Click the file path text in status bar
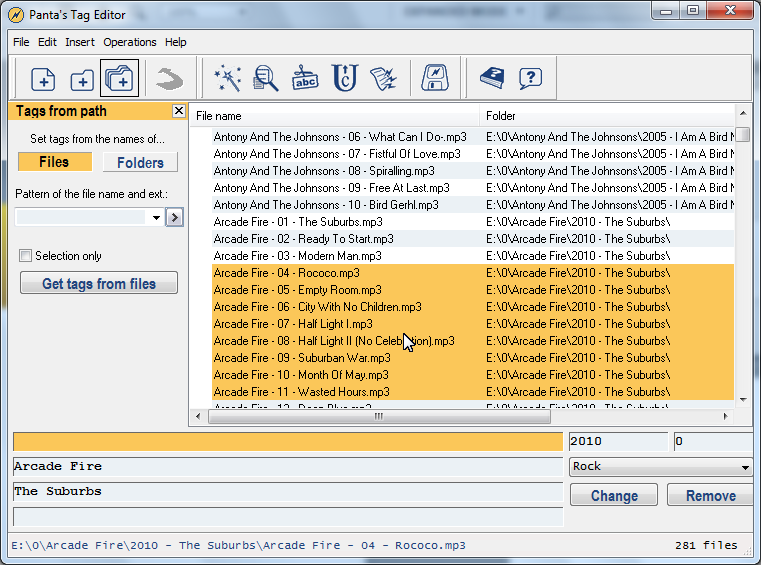This screenshot has width=761, height=565. point(238,545)
